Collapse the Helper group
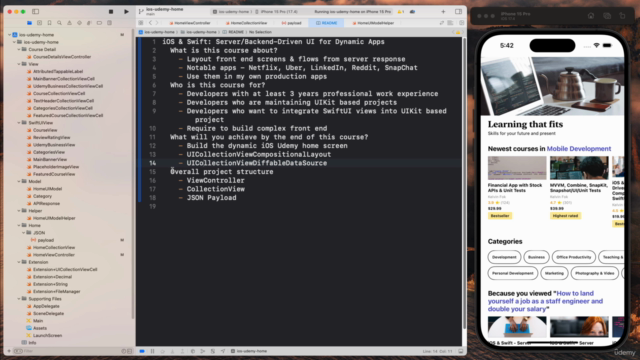The height and width of the screenshot is (360, 640). 19,211
